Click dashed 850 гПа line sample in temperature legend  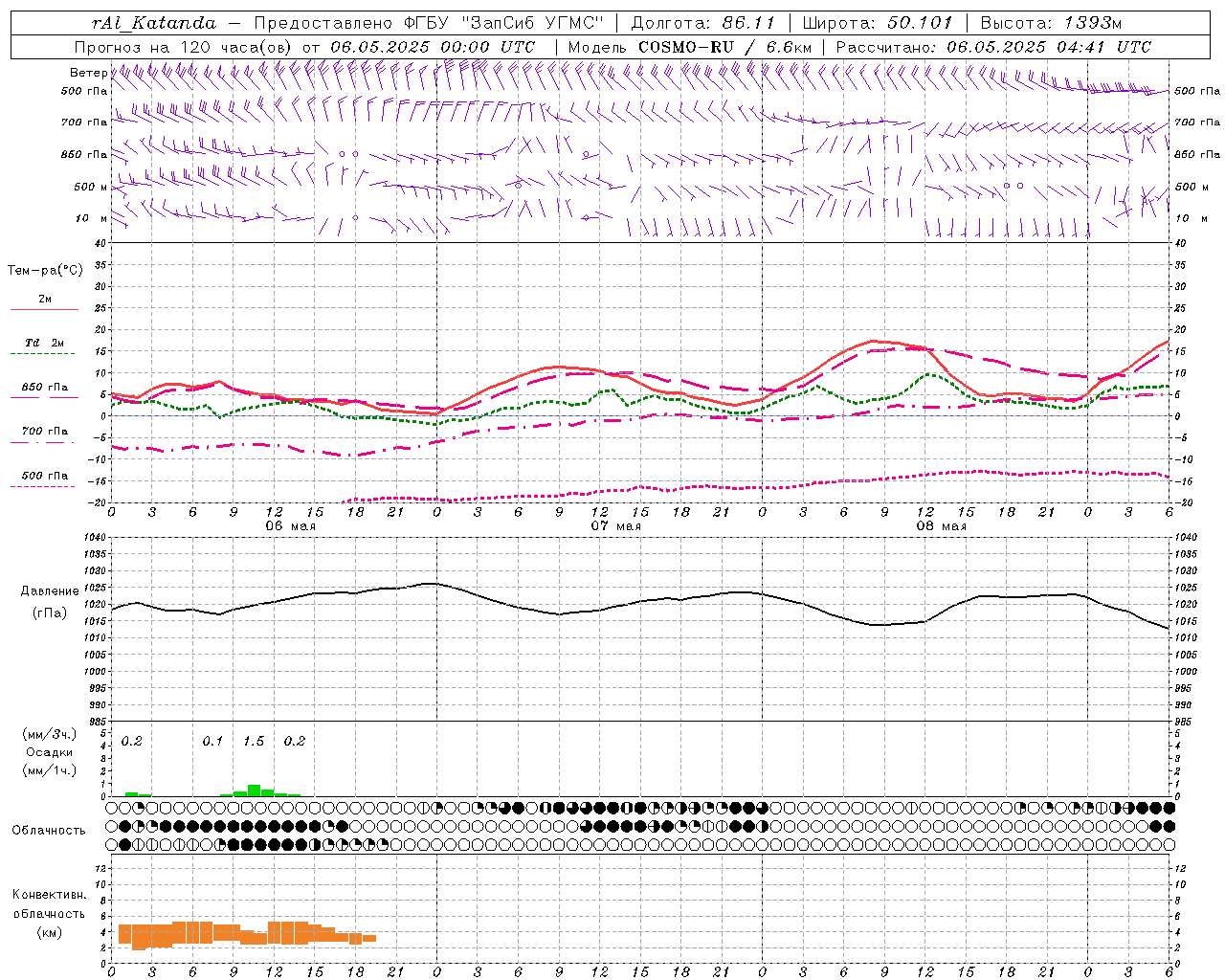44,396
